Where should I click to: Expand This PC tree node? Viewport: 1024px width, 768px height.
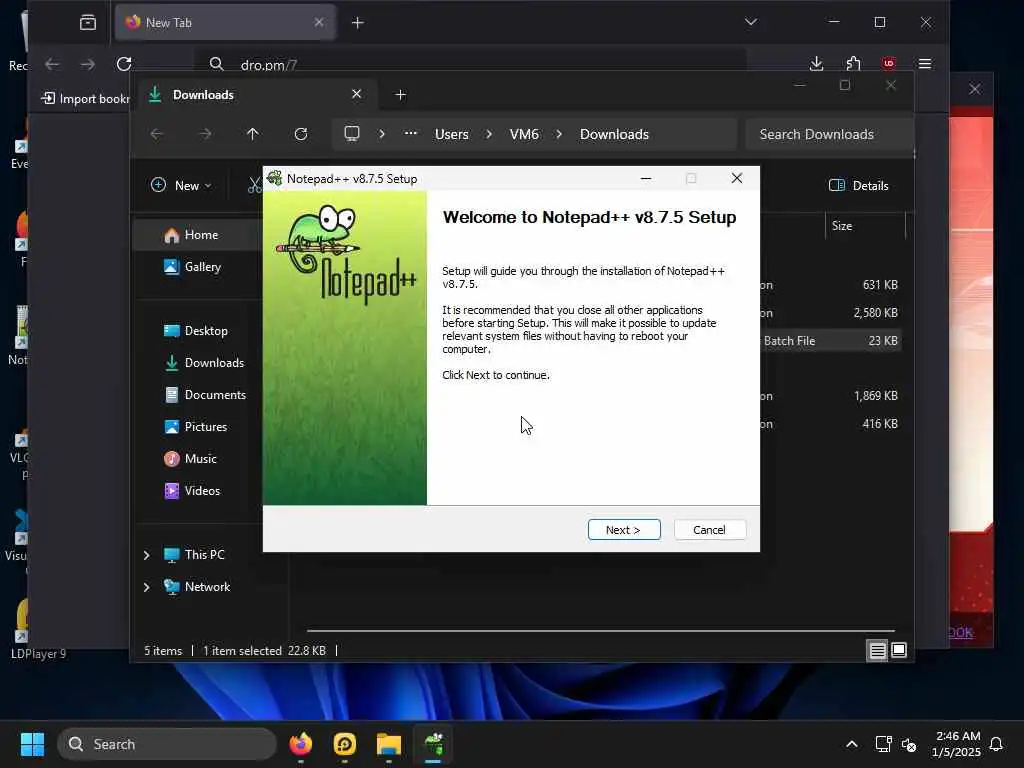(x=146, y=555)
